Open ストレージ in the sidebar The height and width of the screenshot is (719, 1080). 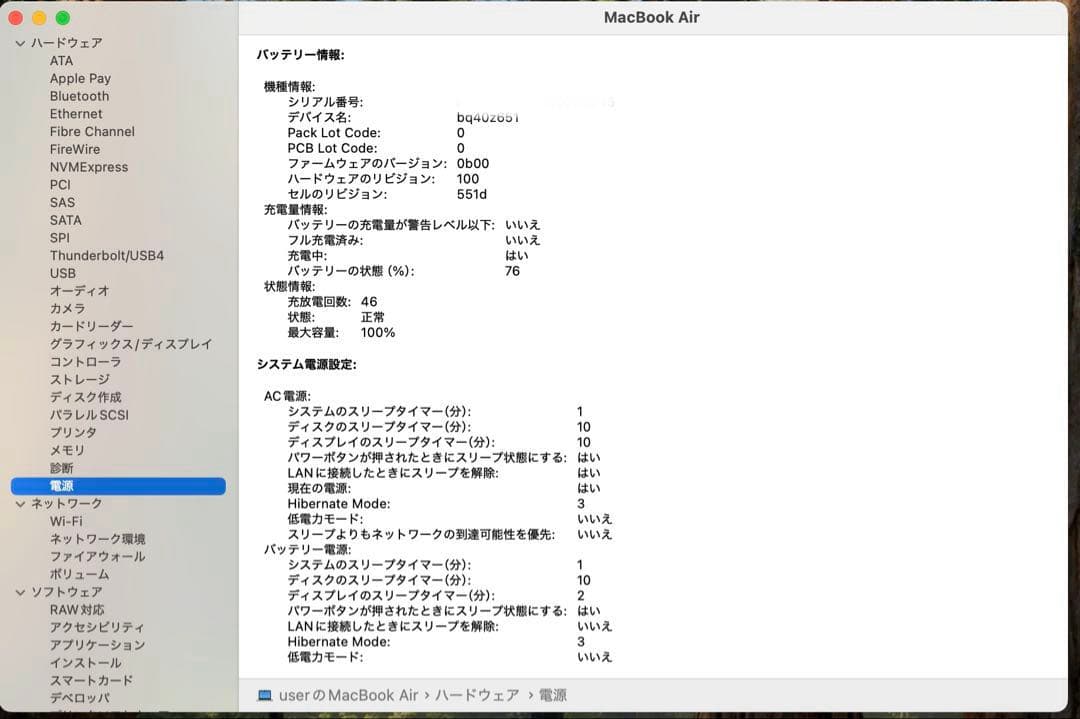point(80,379)
